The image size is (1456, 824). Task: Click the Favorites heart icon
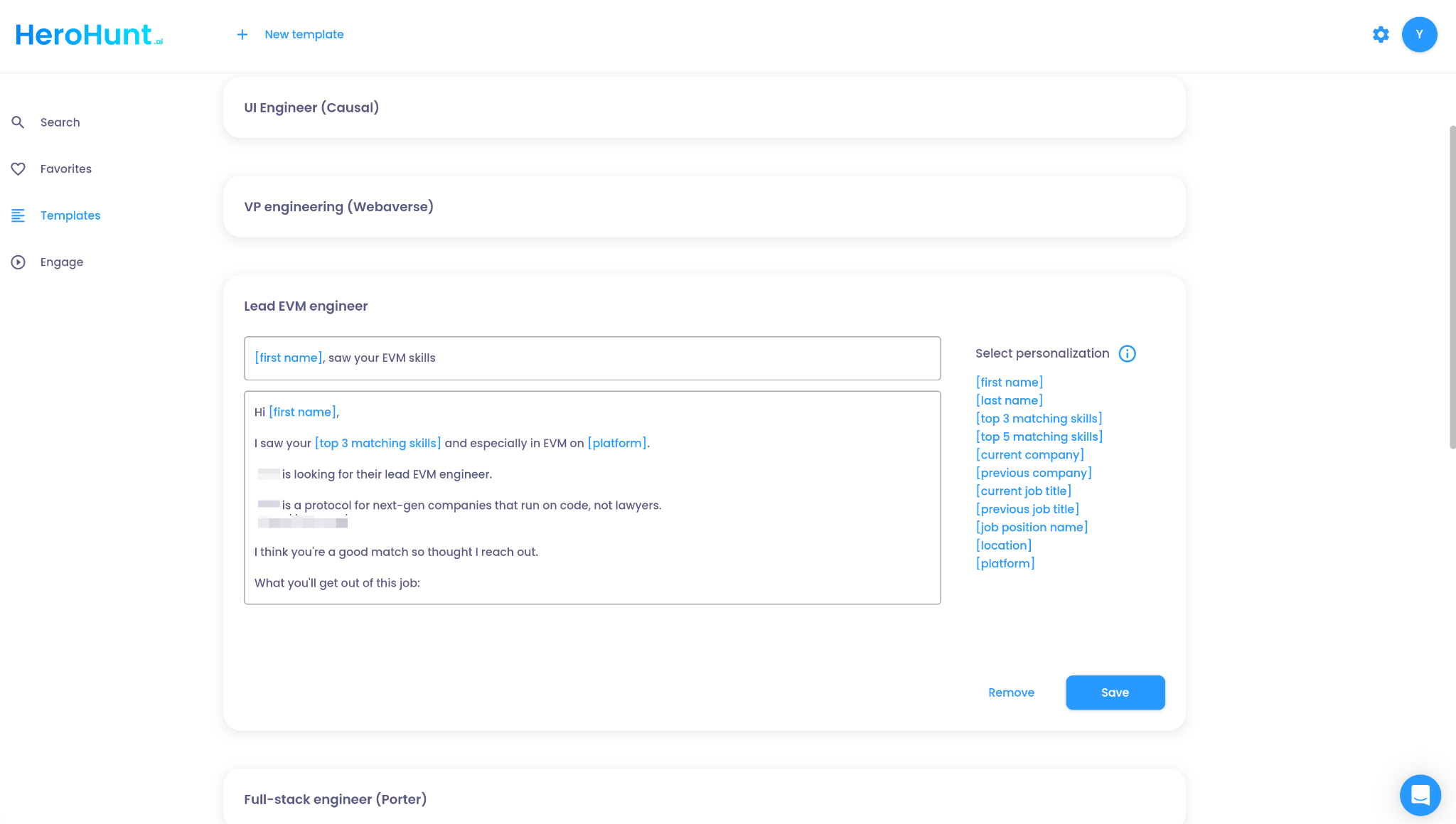(x=18, y=169)
